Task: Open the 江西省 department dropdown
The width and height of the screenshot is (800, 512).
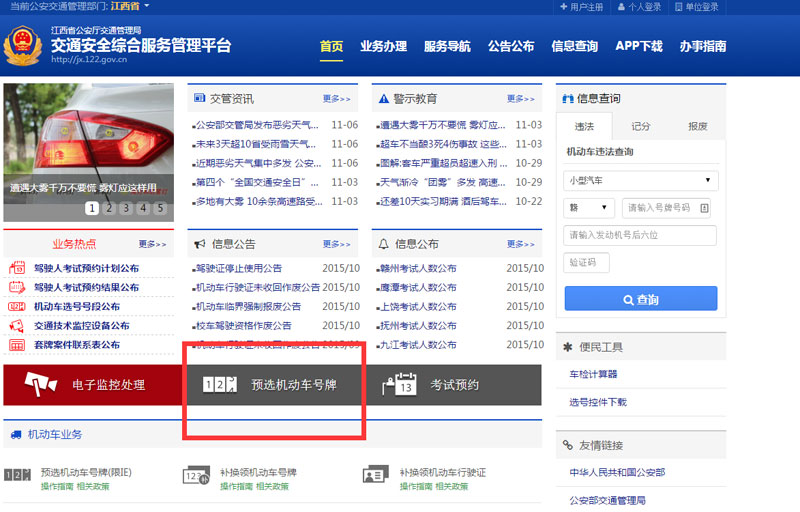Action: 130,6
